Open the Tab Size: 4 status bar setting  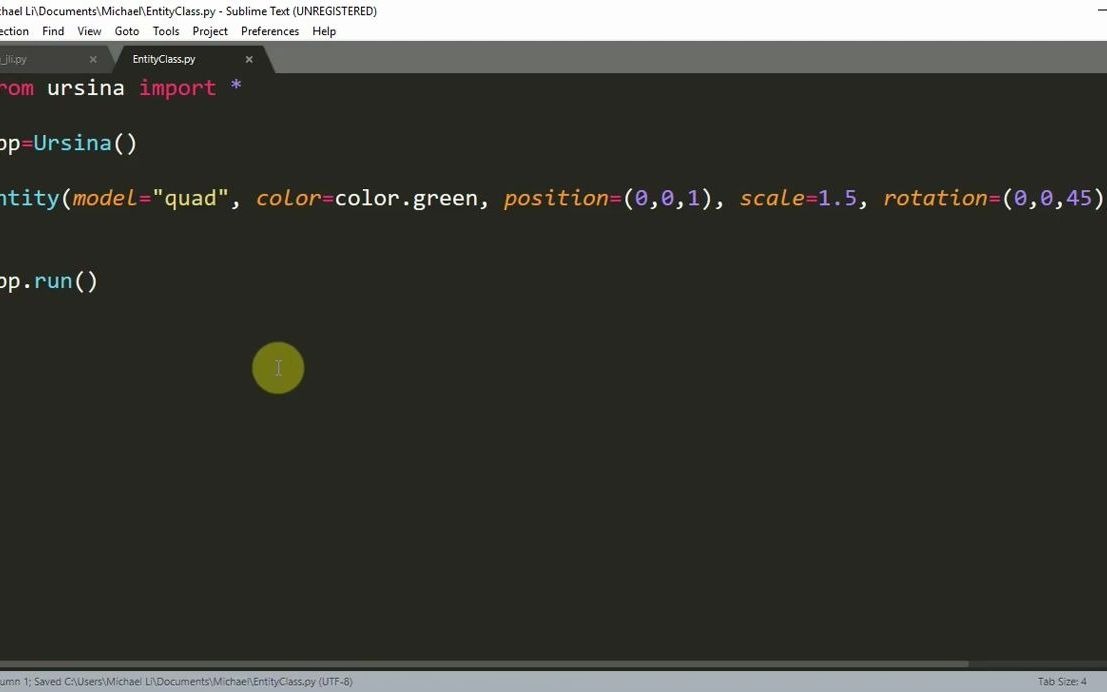click(x=1061, y=681)
